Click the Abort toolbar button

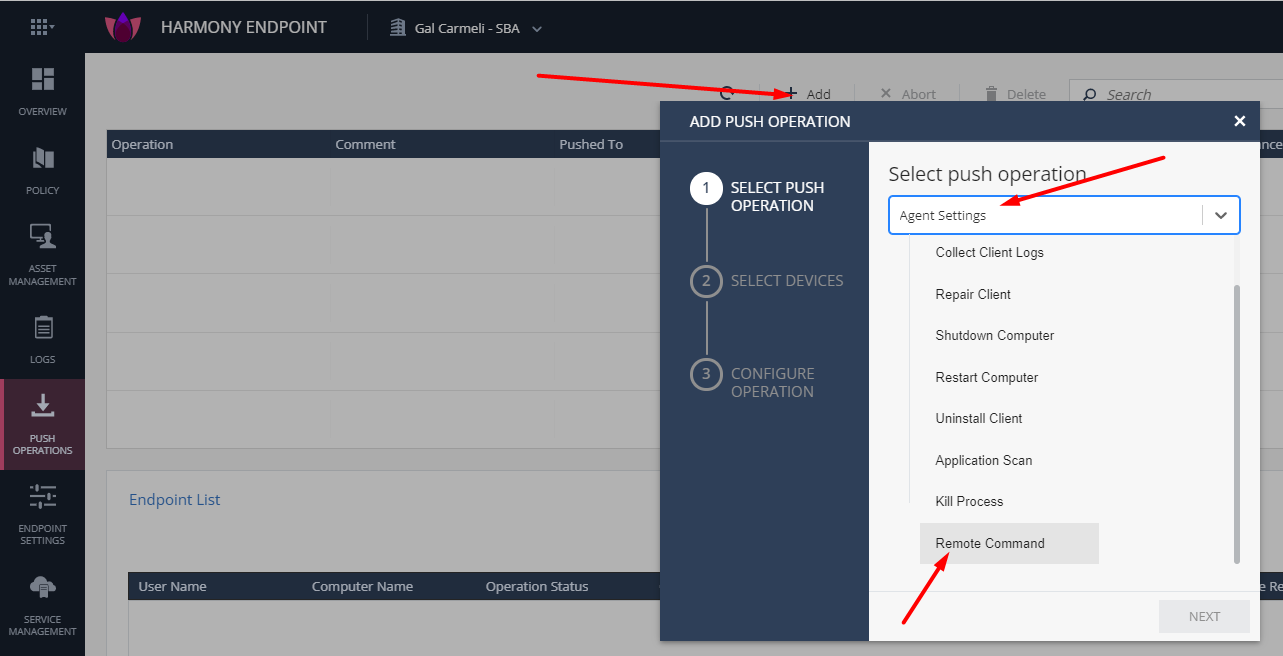coord(908,94)
